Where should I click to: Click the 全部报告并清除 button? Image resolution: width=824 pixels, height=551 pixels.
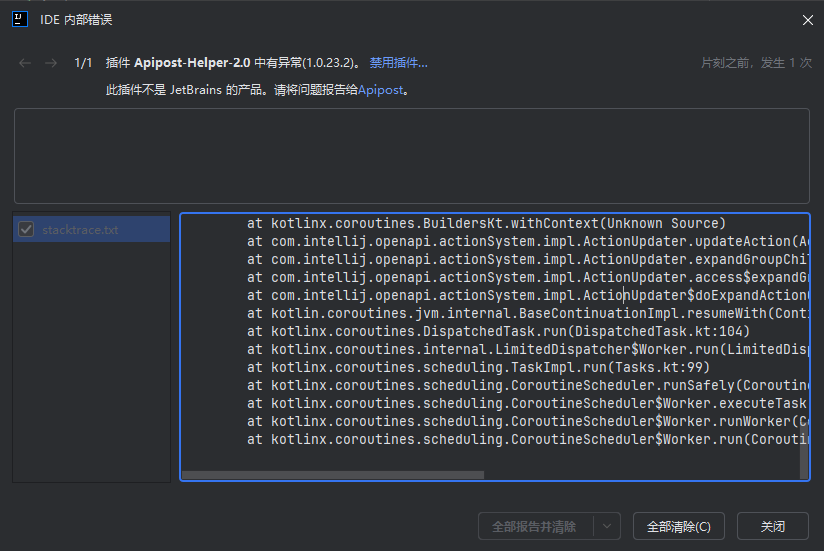534,526
